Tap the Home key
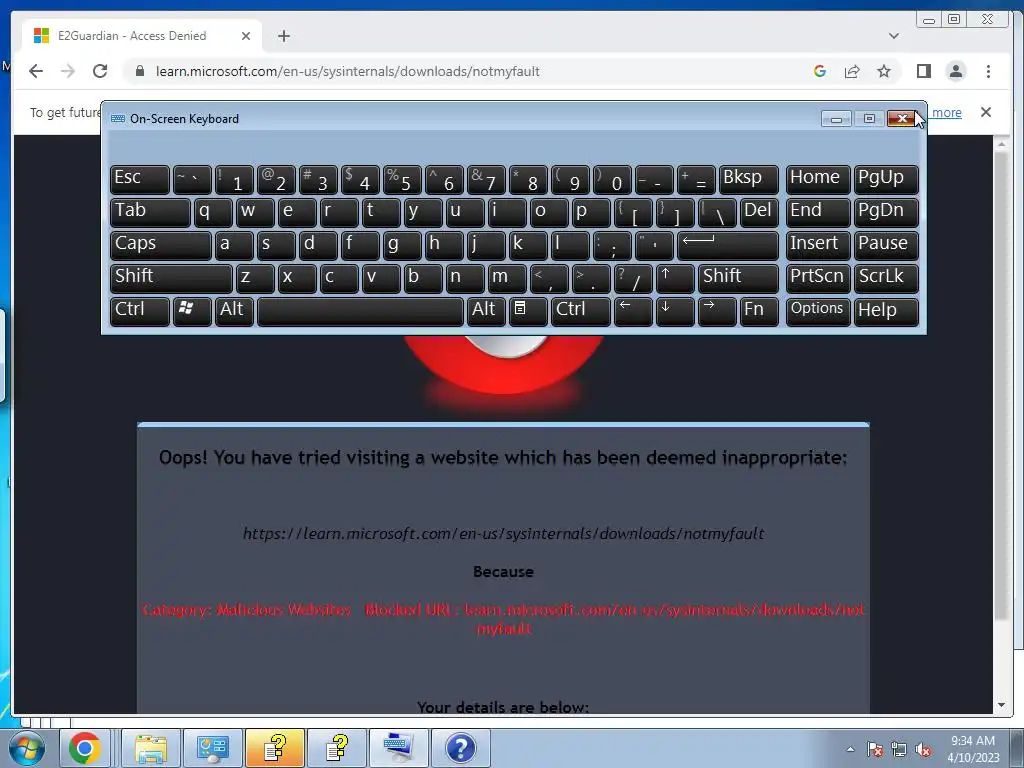 coord(818,180)
